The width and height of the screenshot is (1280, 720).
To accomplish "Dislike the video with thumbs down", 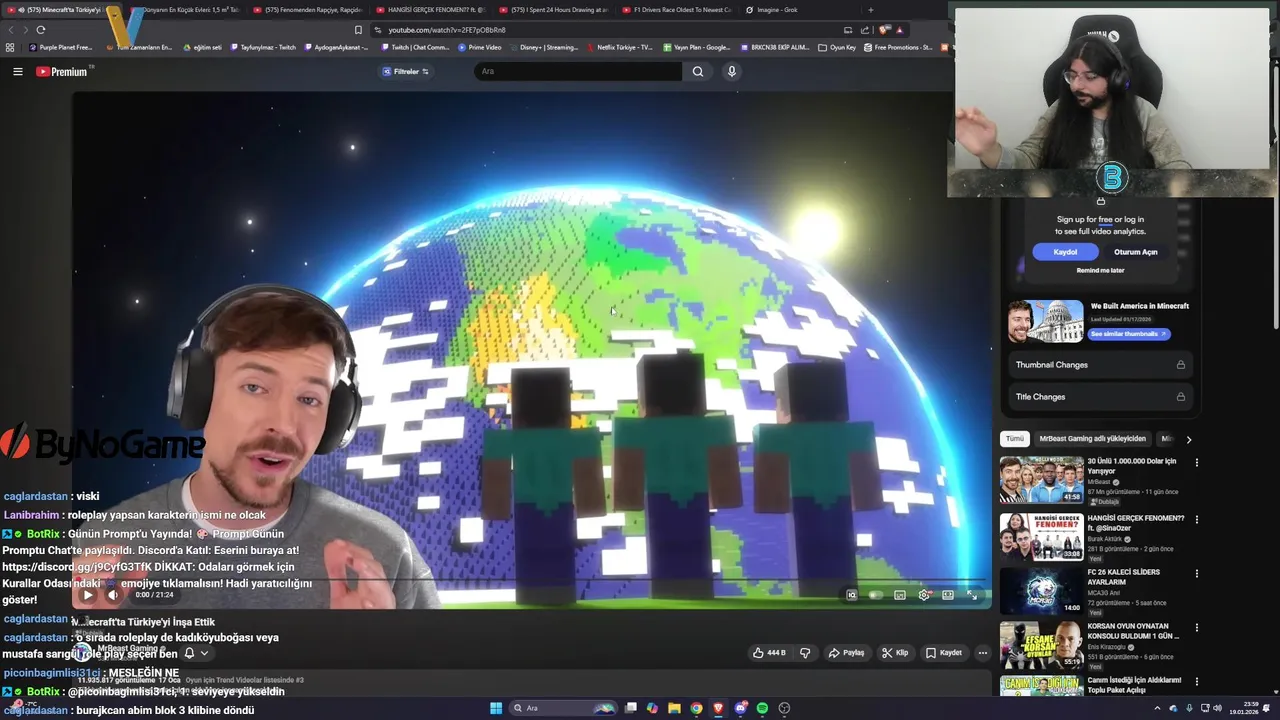I will pyautogui.click(x=805, y=653).
